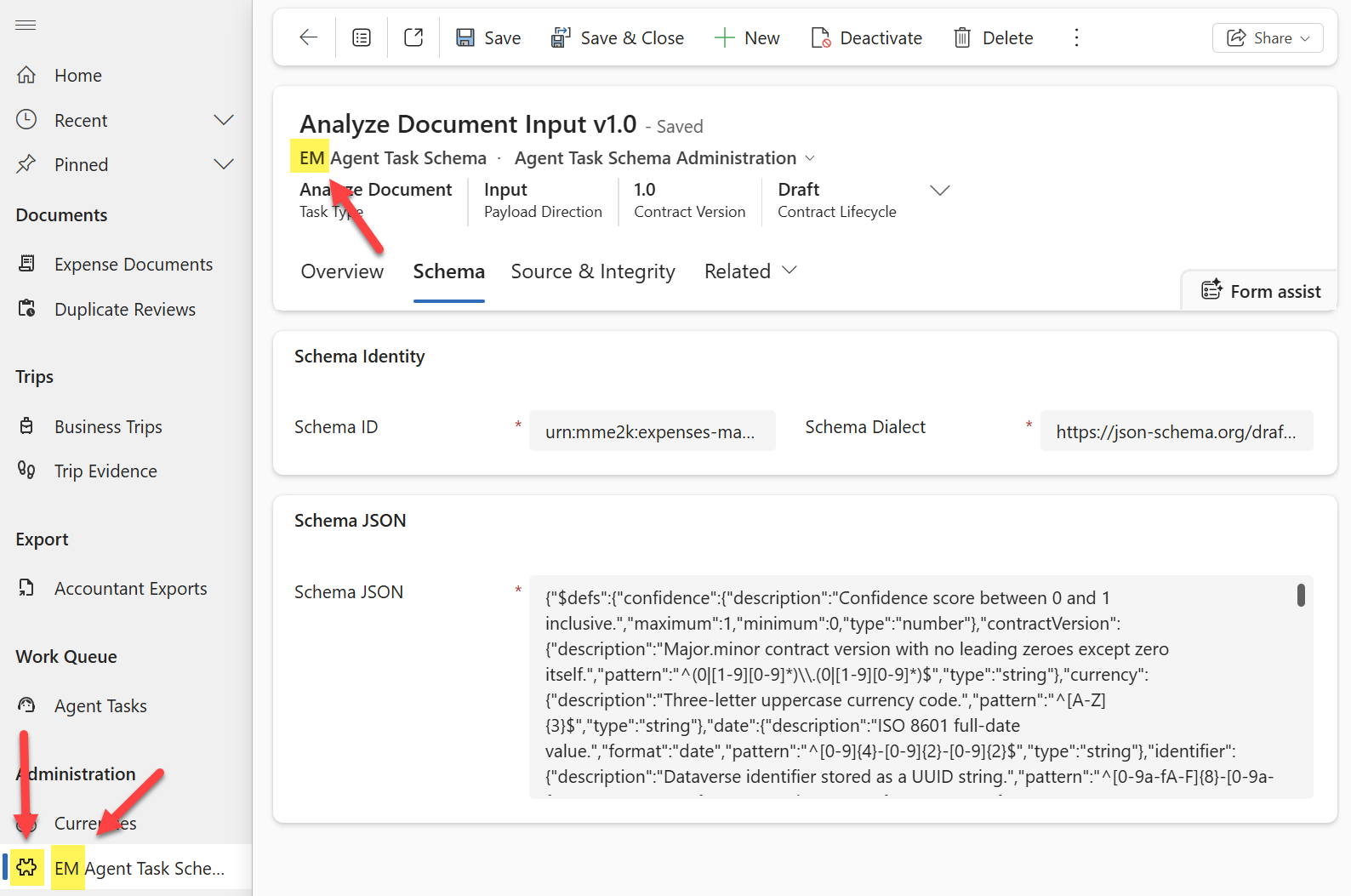Image resolution: width=1351 pixels, height=896 pixels.
Task: Open the more commands vertical ellipsis
Action: 1076,37
